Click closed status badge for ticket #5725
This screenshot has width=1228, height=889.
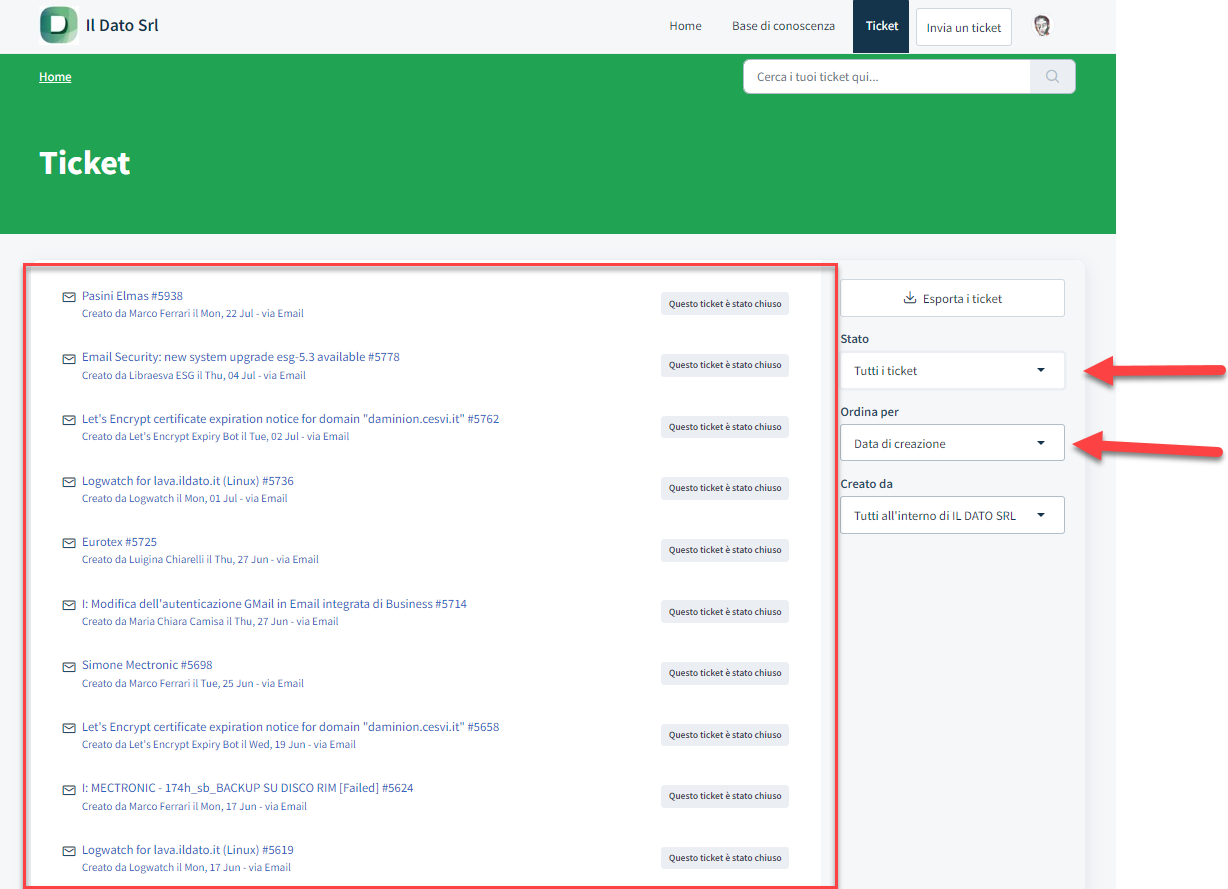pyautogui.click(x=725, y=550)
